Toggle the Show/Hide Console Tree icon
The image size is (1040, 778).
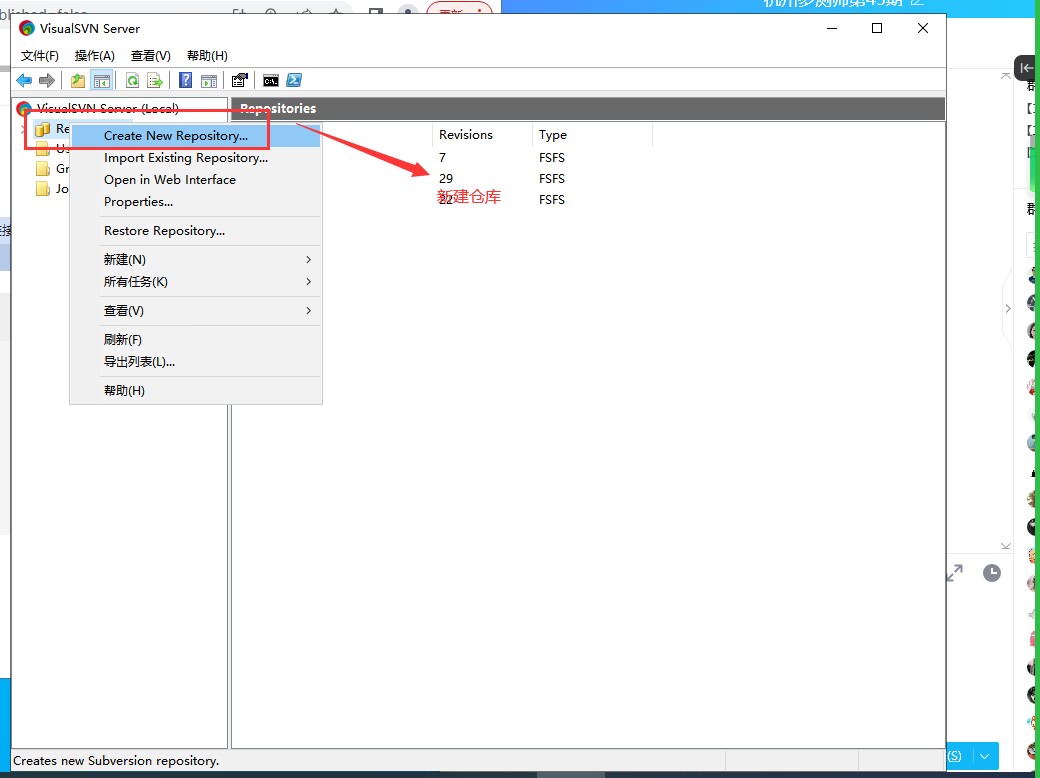pyautogui.click(x=101, y=80)
